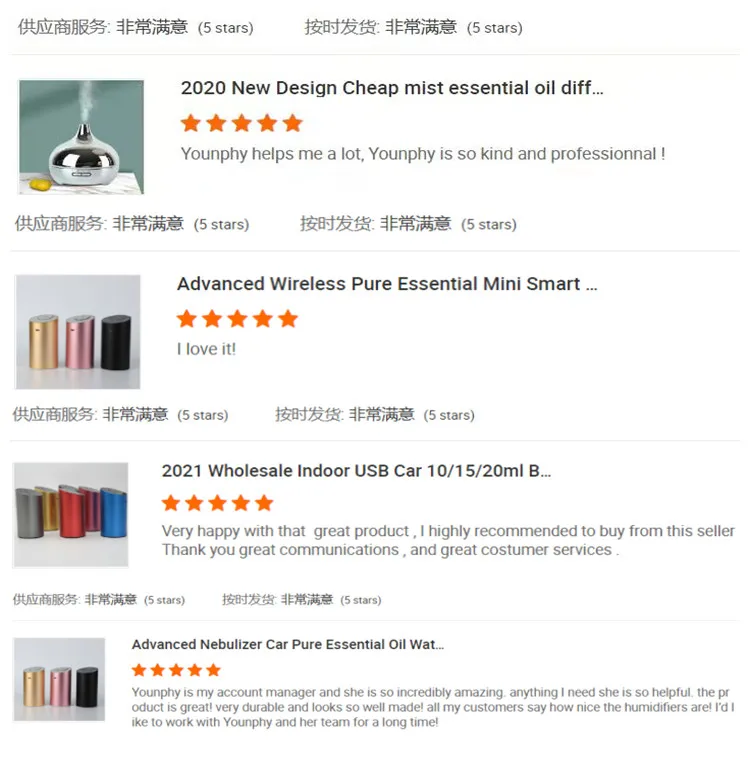
Task: Click the 'I love it!' review text
Action: [x=206, y=349]
